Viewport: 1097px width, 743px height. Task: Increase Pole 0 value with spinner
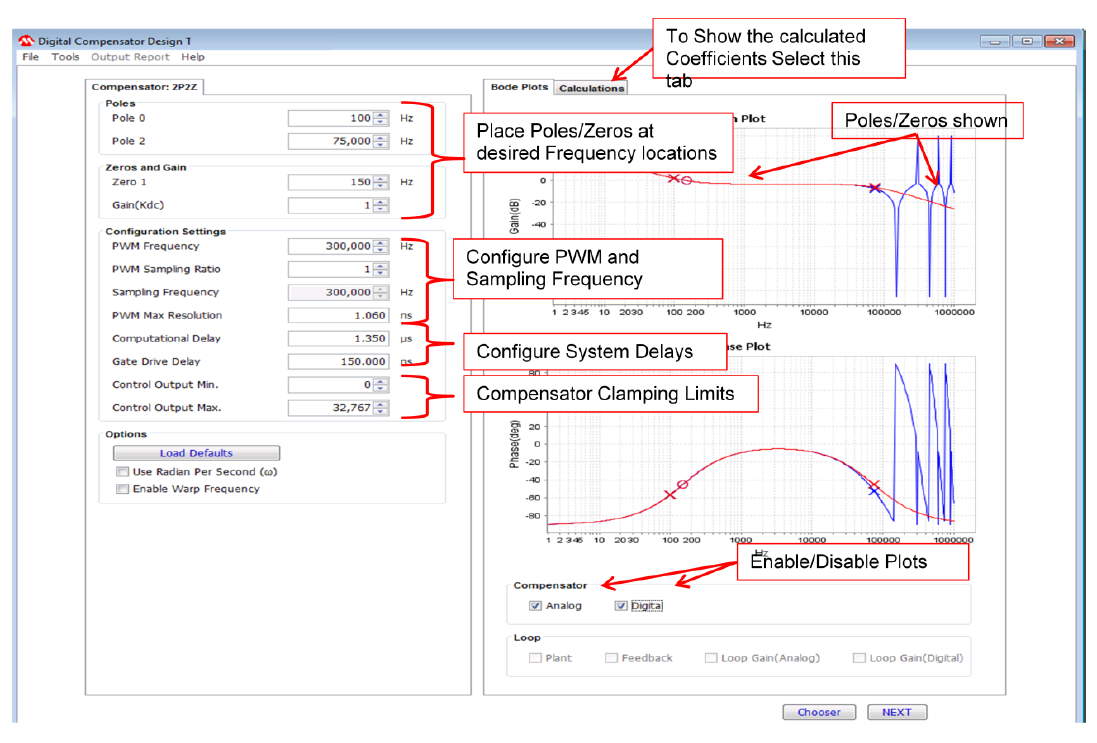click(x=381, y=115)
